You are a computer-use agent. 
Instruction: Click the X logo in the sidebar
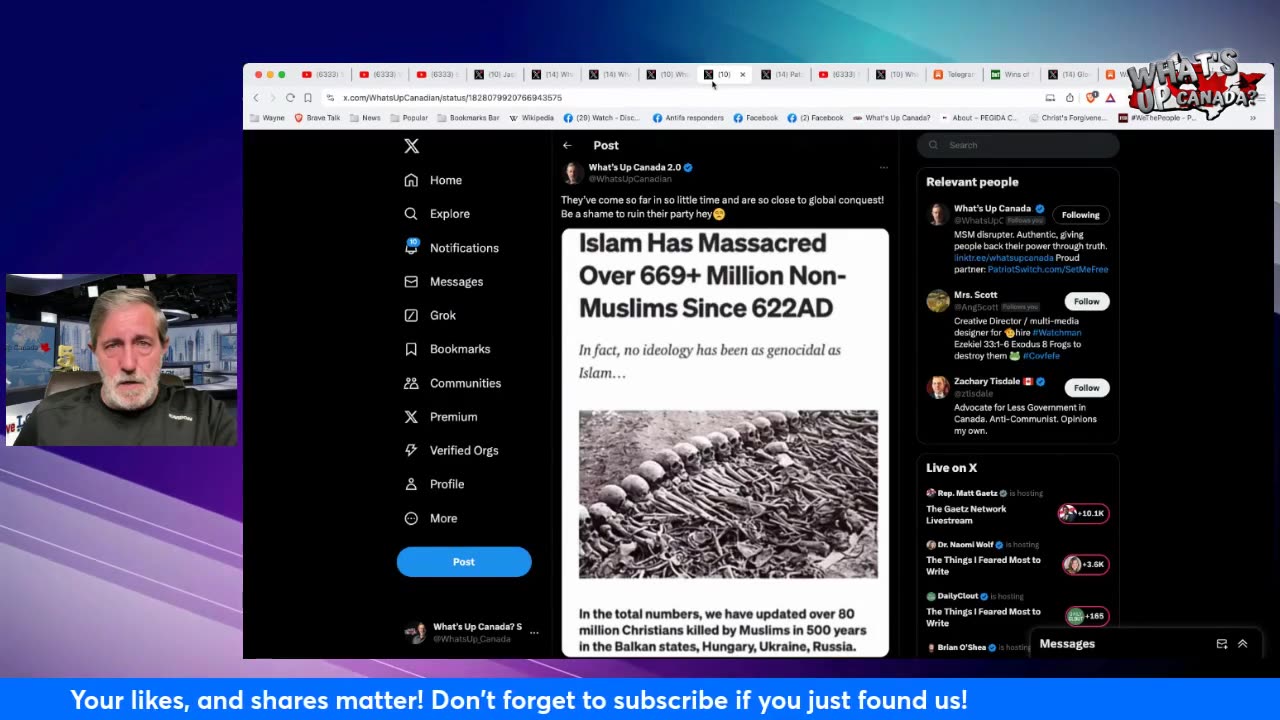coord(411,146)
